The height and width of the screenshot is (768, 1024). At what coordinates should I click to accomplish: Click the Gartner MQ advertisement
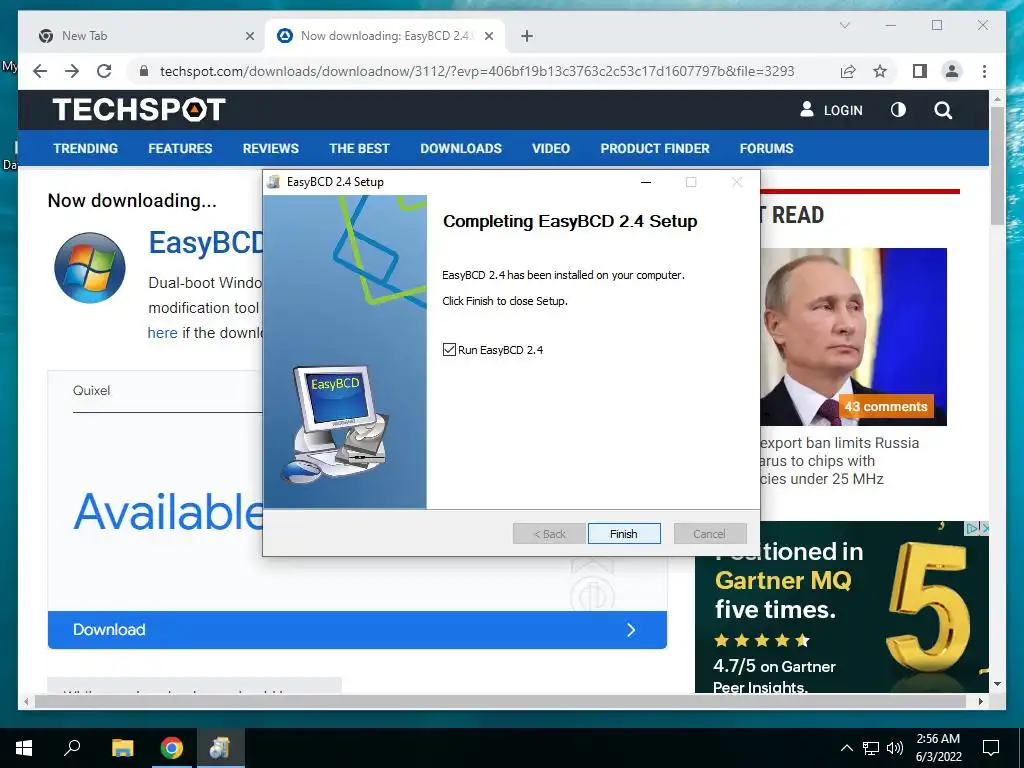pyautogui.click(x=842, y=607)
